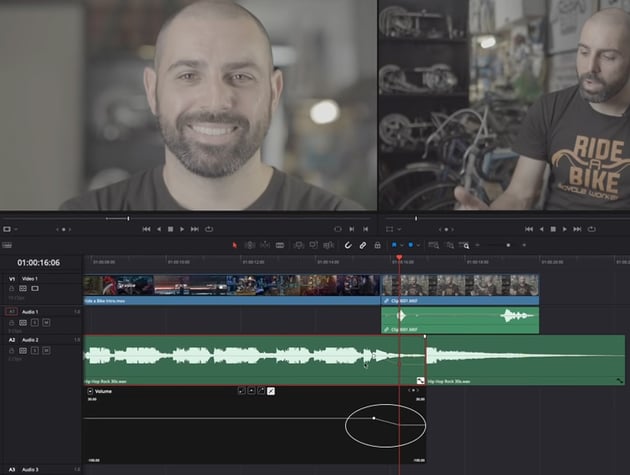The height and width of the screenshot is (475, 630).
Task: Toggle the chain link Linked Selection icon
Action: [x=362, y=245]
